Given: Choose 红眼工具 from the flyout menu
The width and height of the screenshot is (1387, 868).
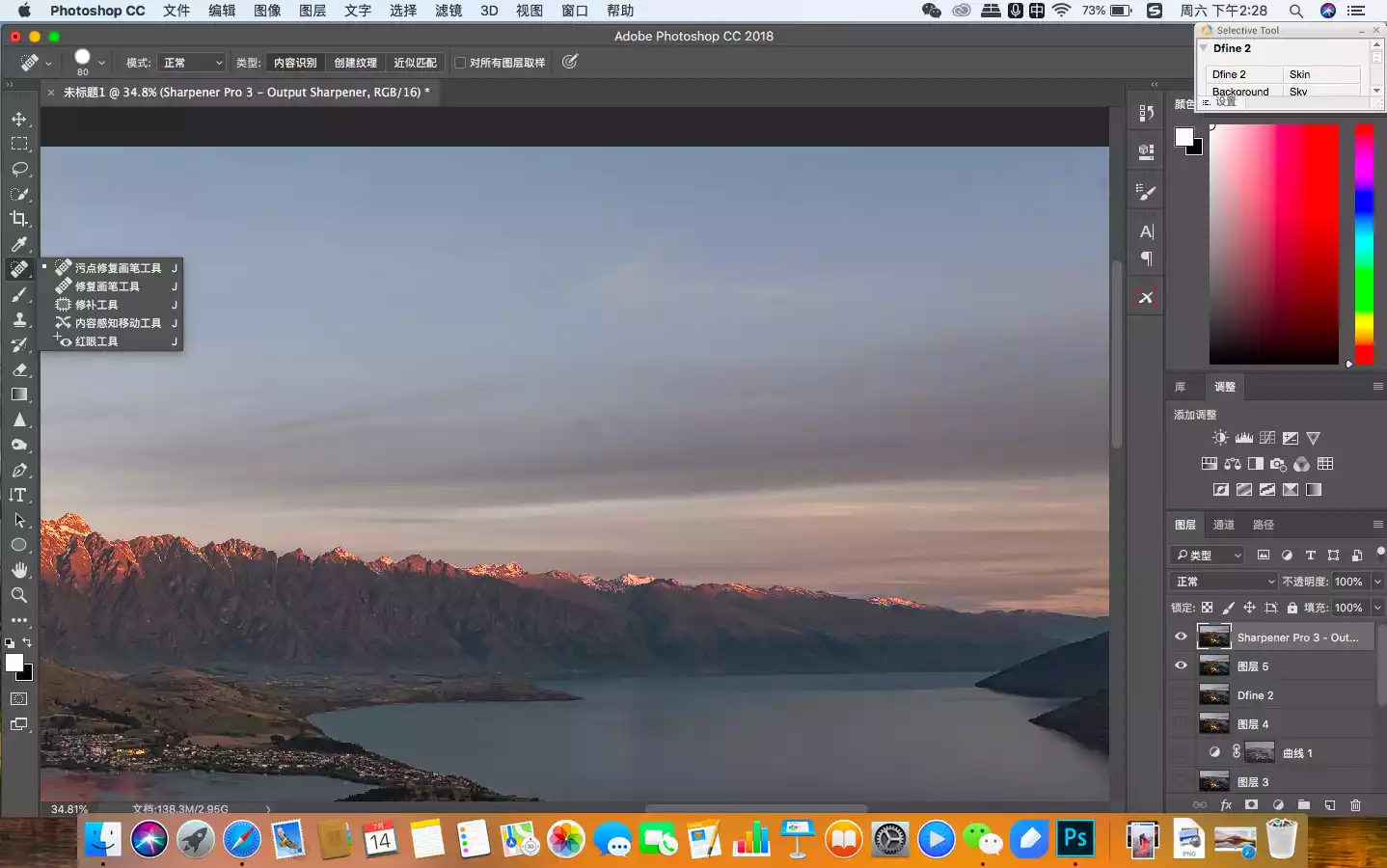Looking at the screenshot, I should [x=96, y=341].
